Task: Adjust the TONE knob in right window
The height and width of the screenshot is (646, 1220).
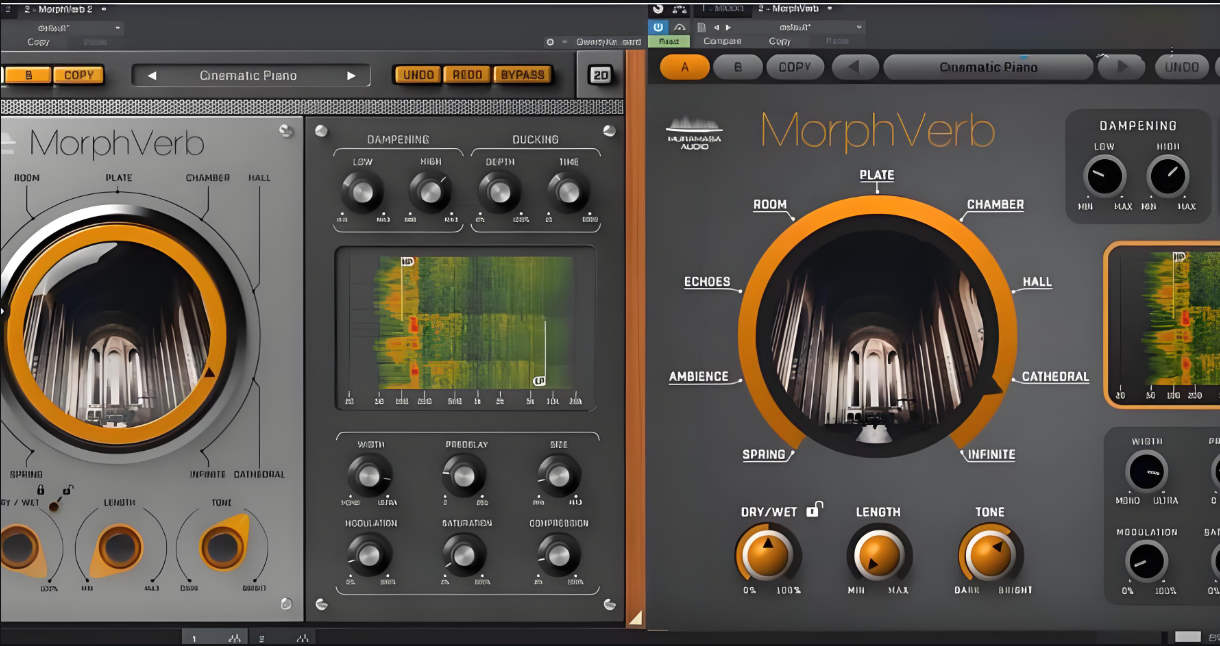Action: click(990, 553)
